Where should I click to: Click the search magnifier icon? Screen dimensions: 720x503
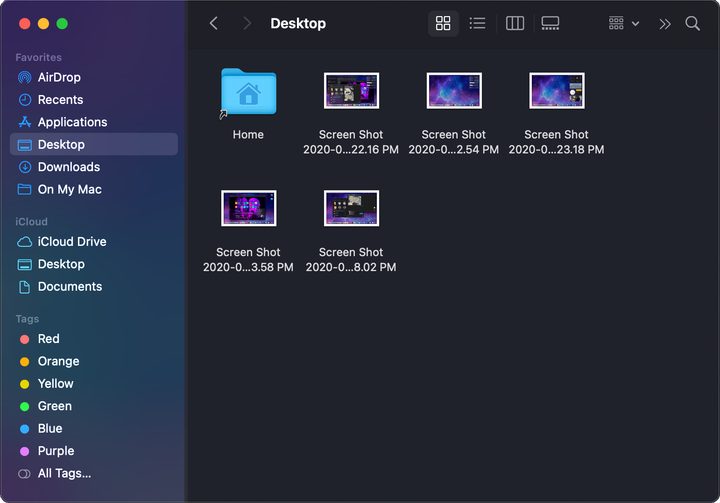692,23
